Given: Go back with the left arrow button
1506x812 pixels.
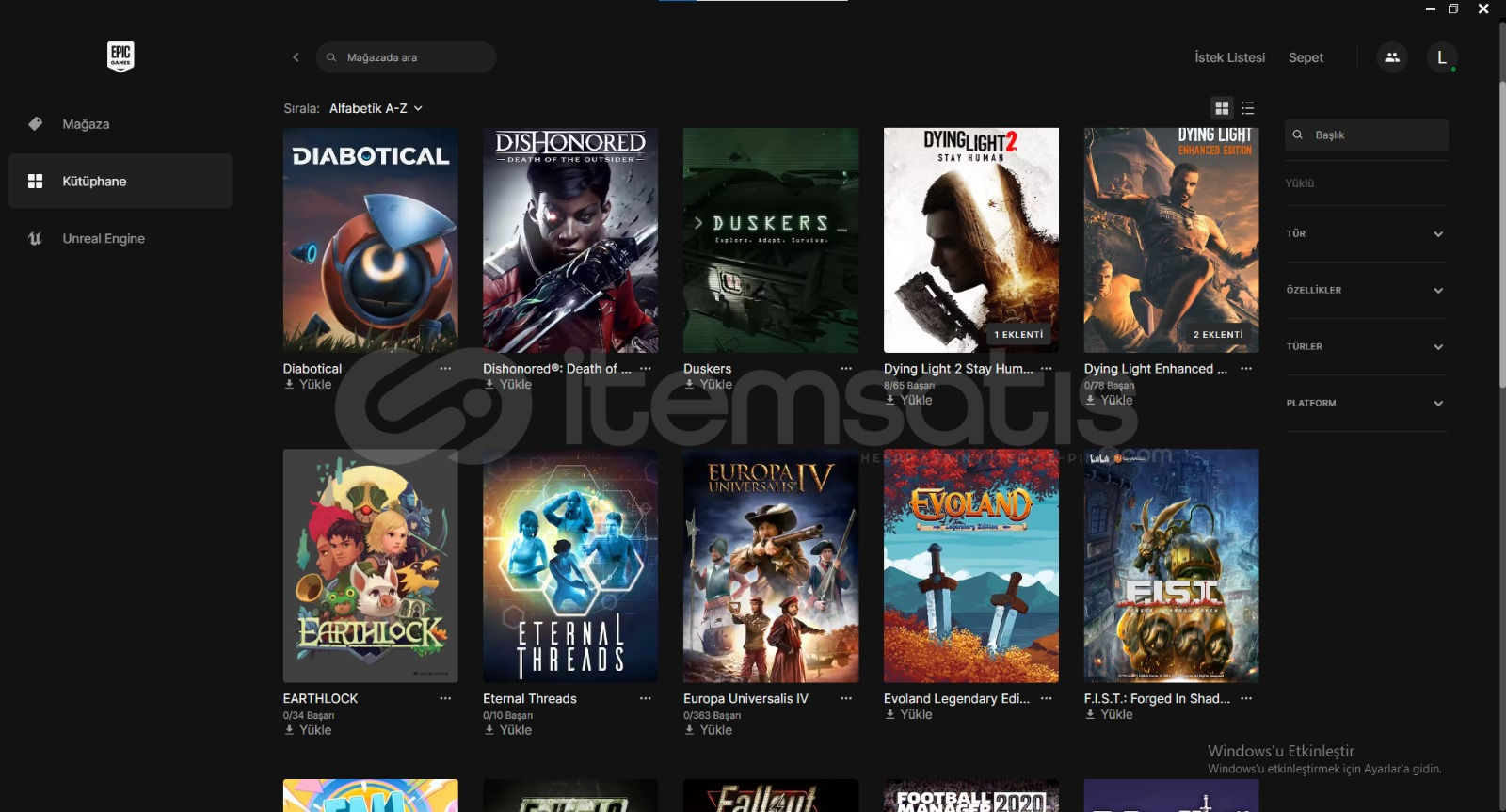Looking at the screenshot, I should 296,57.
